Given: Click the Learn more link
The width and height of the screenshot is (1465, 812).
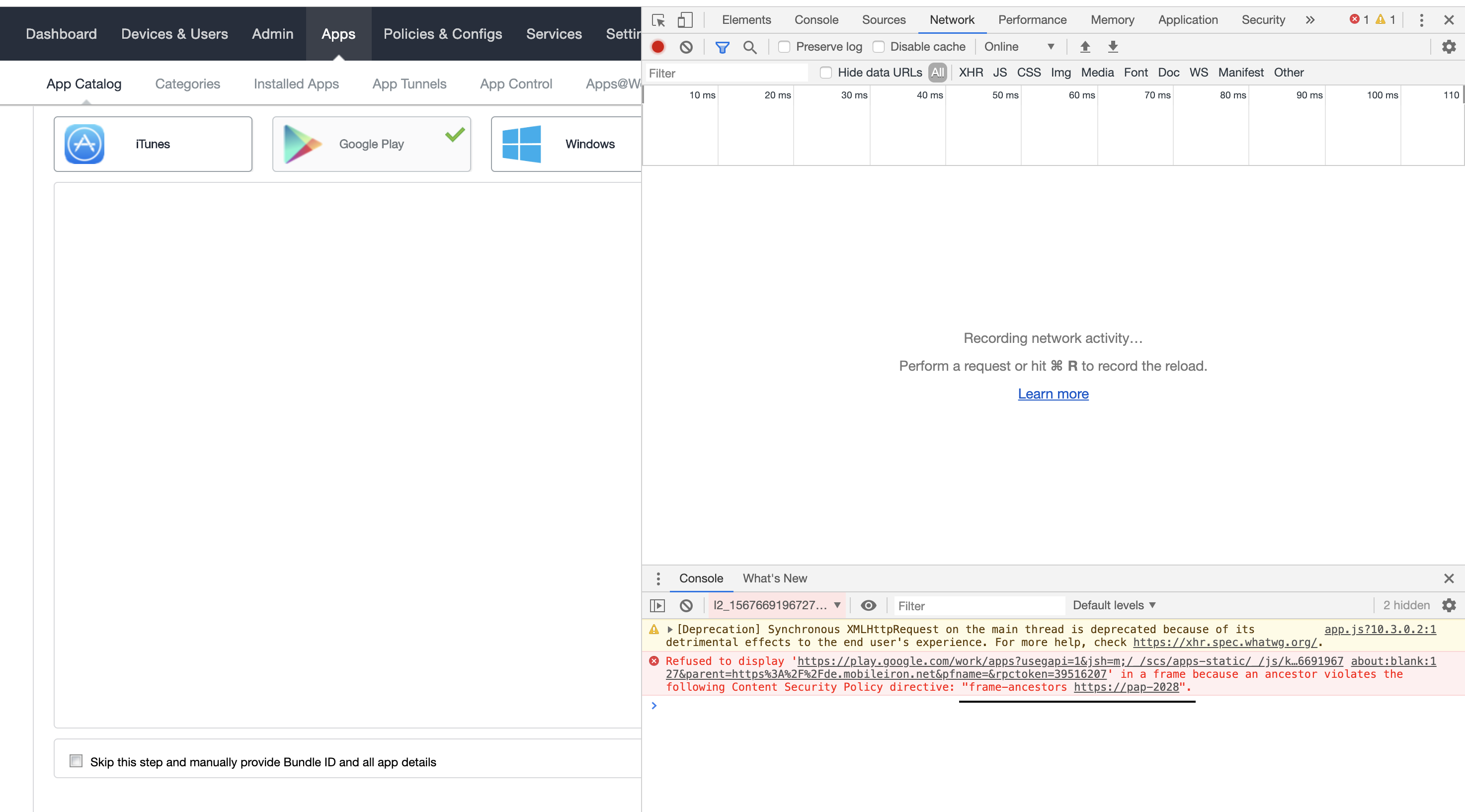Looking at the screenshot, I should (1053, 394).
